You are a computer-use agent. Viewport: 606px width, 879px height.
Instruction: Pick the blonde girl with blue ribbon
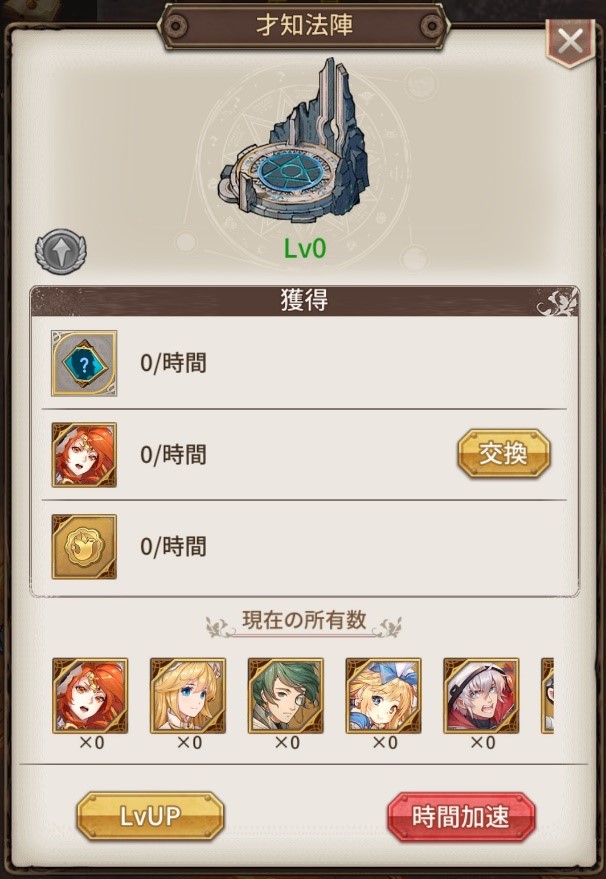[383, 696]
